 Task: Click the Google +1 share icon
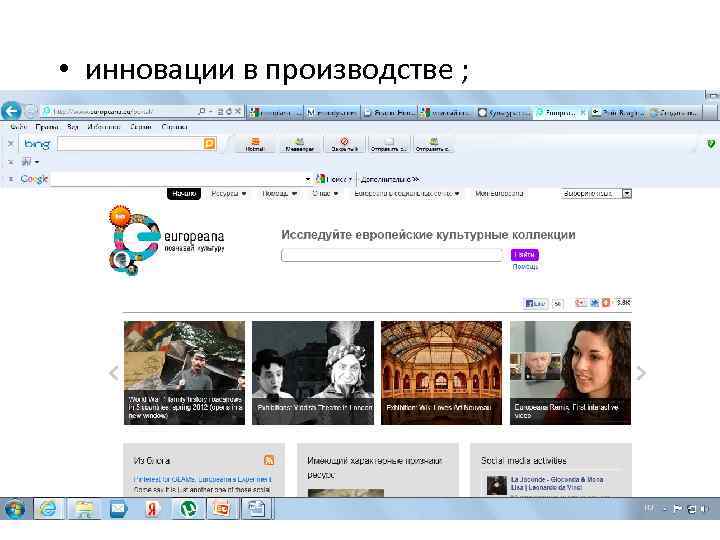point(581,303)
